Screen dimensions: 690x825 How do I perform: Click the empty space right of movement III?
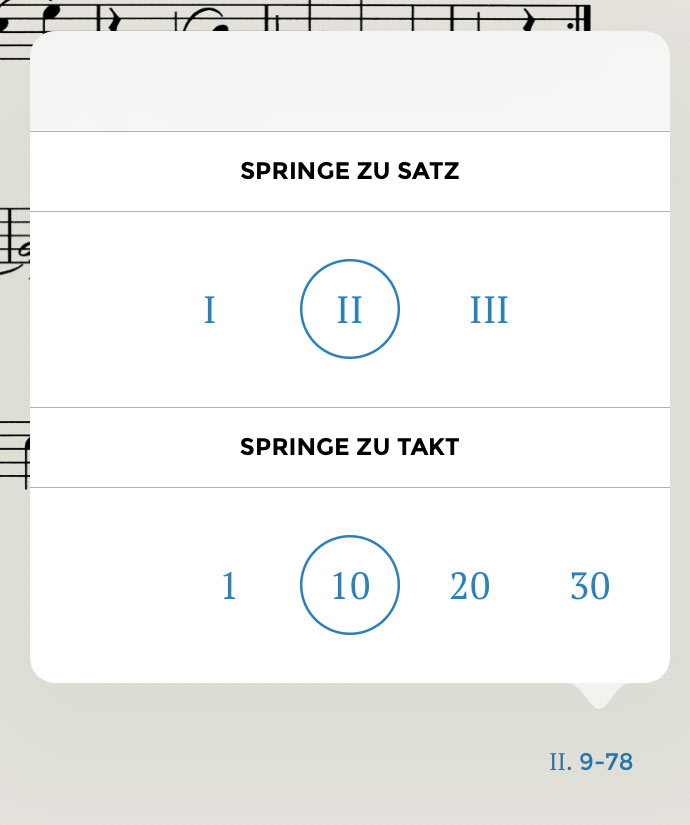pyautogui.click(x=600, y=310)
